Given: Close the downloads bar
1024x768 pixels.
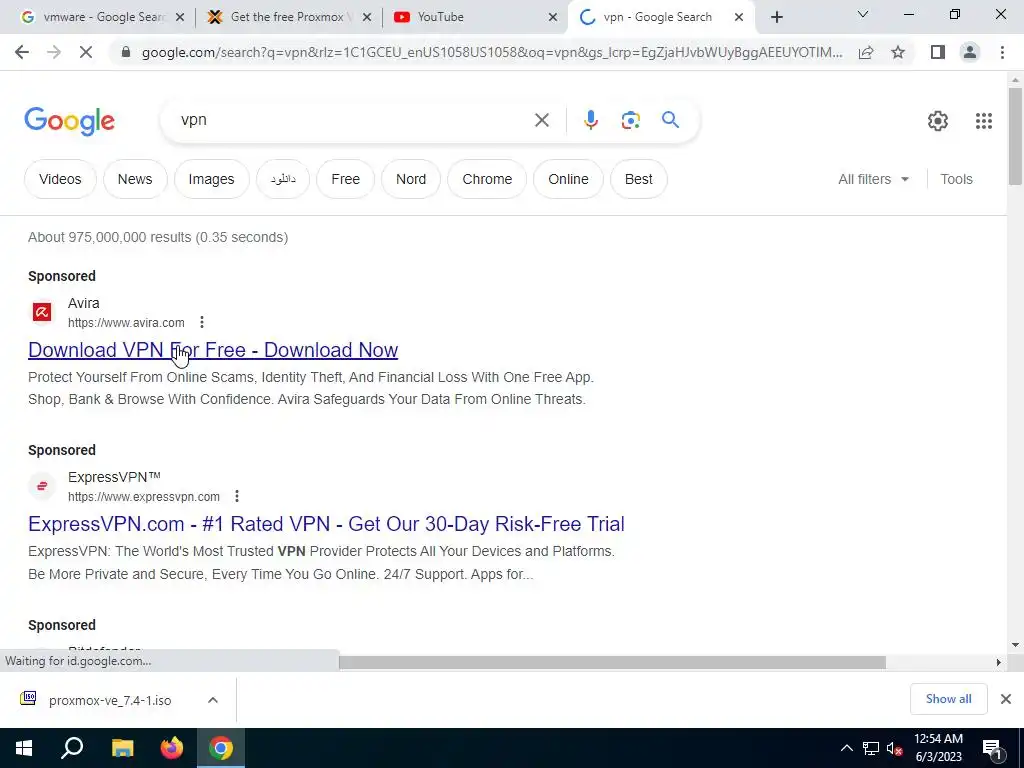Looking at the screenshot, I should (x=1006, y=699).
